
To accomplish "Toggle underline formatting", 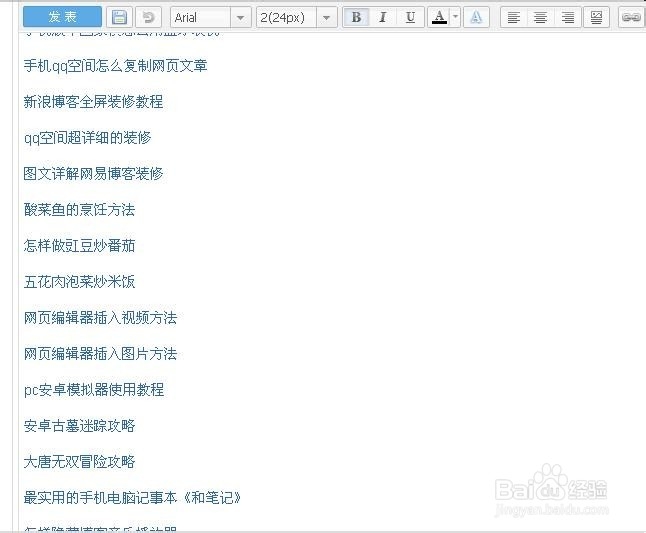I will tap(410, 17).
